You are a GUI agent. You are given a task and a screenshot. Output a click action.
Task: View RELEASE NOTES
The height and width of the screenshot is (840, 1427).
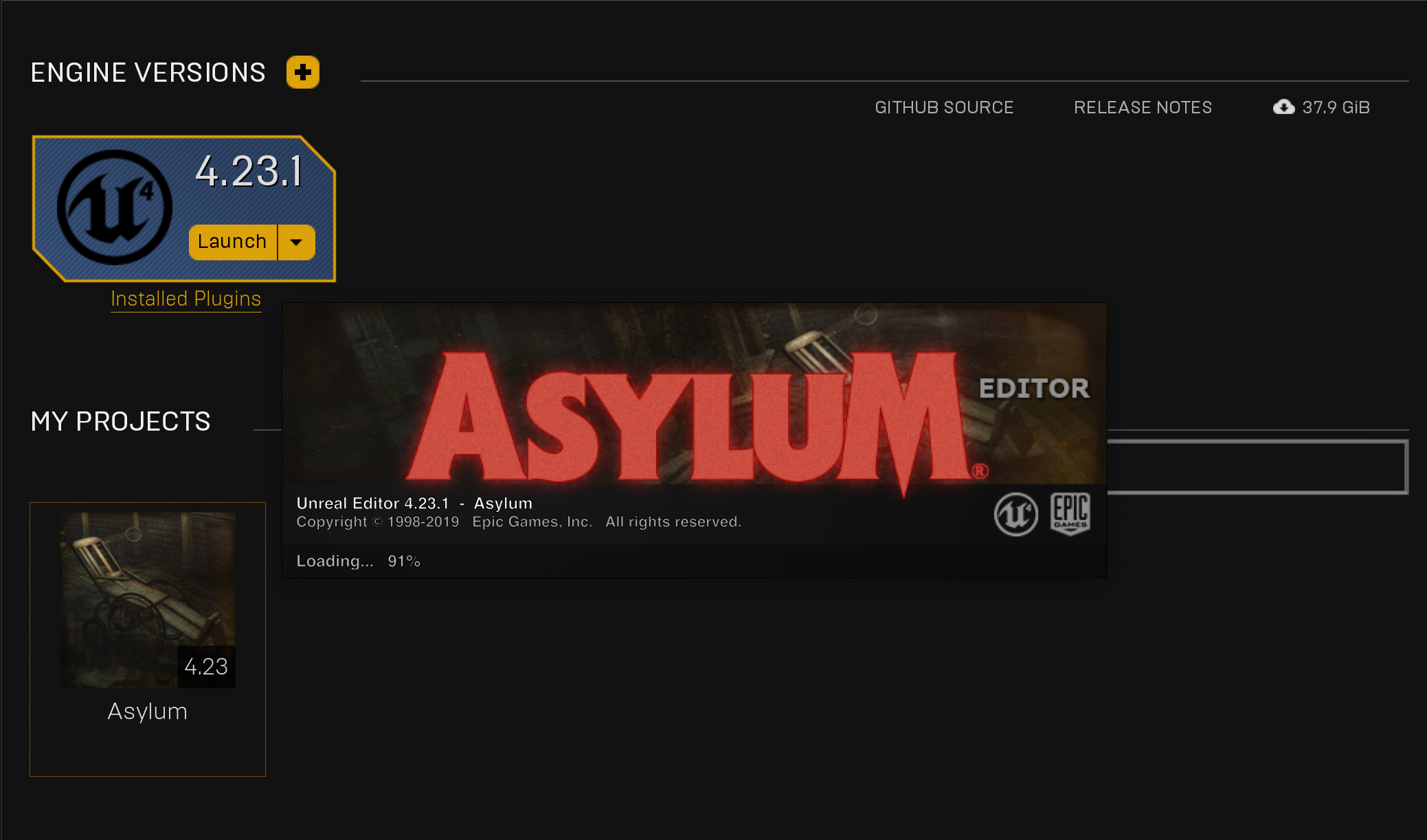click(x=1143, y=107)
